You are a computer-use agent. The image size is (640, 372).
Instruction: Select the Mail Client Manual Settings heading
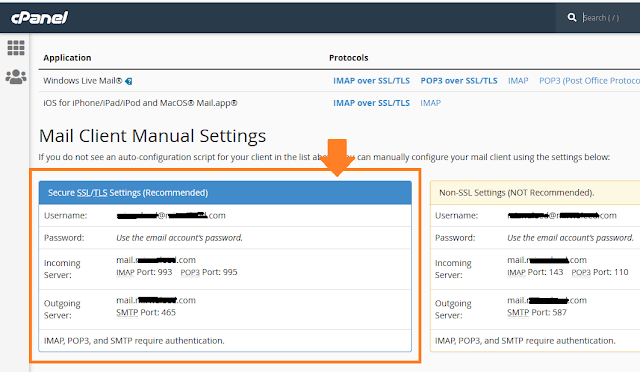pos(152,136)
